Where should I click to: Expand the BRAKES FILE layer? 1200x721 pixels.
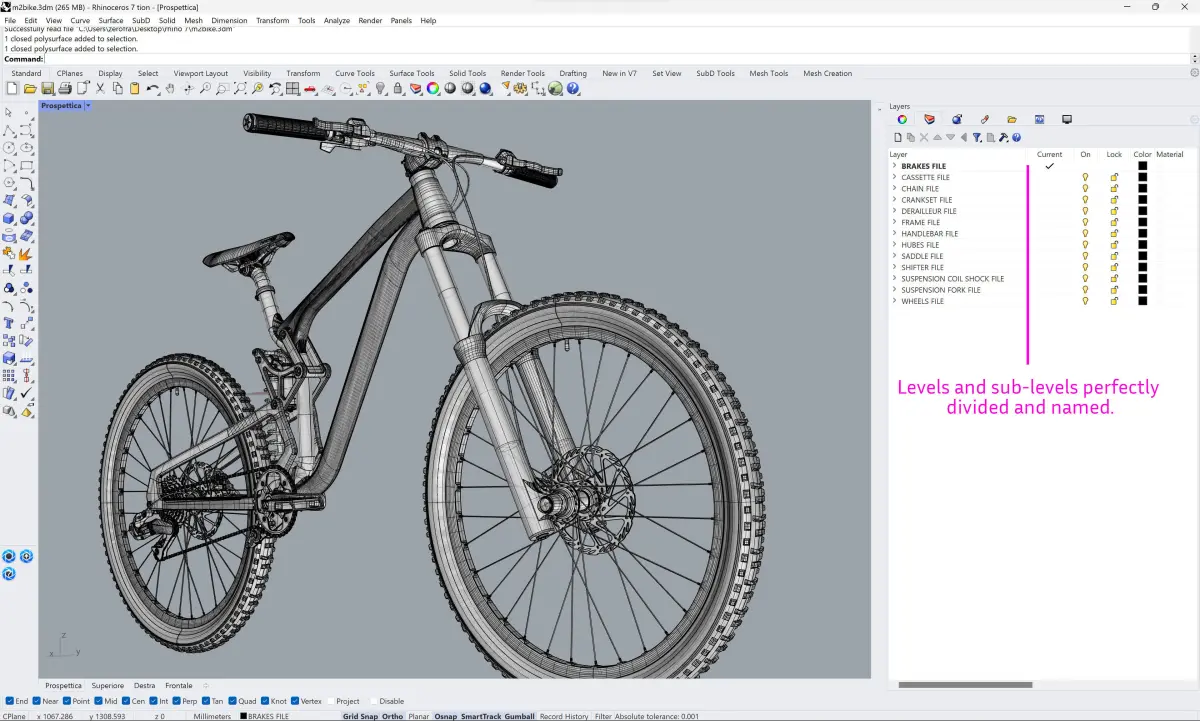pyautogui.click(x=894, y=166)
